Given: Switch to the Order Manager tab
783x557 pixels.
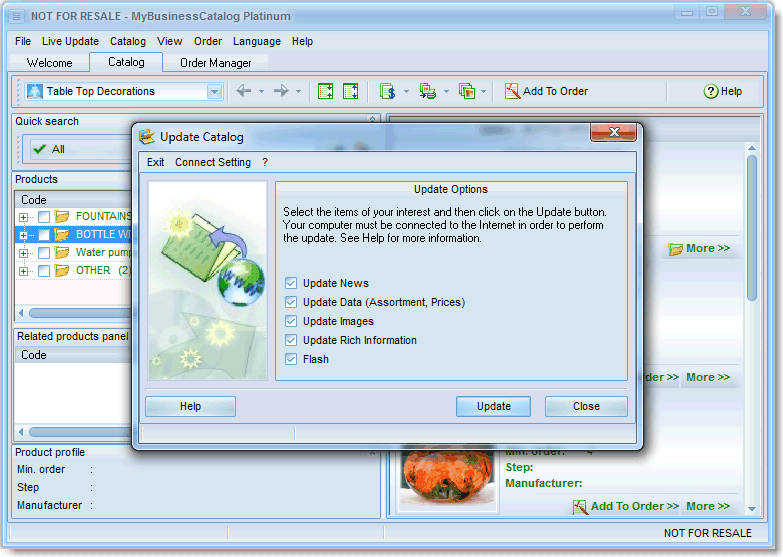Looking at the screenshot, I should click(x=216, y=63).
